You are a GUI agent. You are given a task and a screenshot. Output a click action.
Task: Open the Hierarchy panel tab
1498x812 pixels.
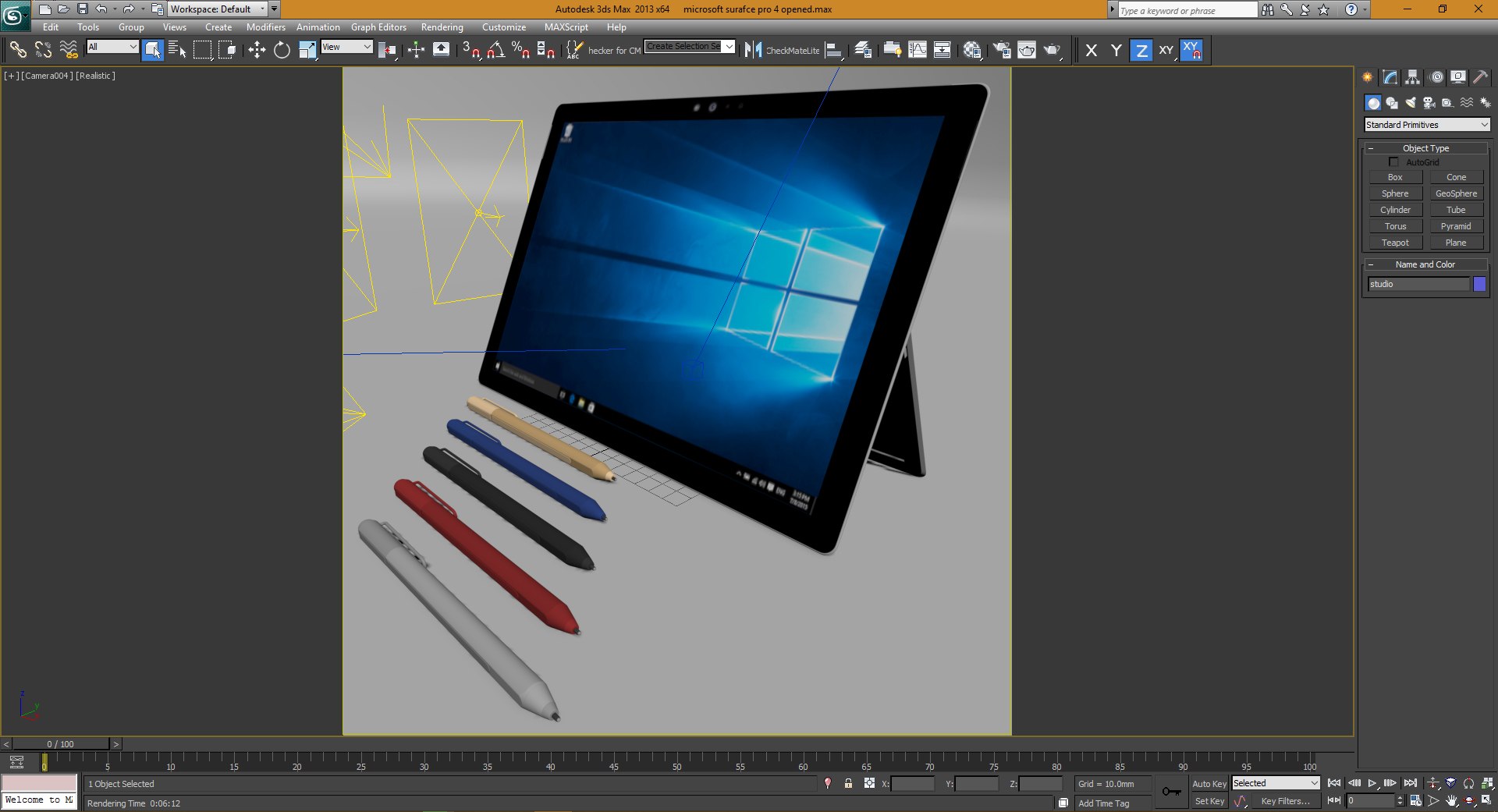1412,76
